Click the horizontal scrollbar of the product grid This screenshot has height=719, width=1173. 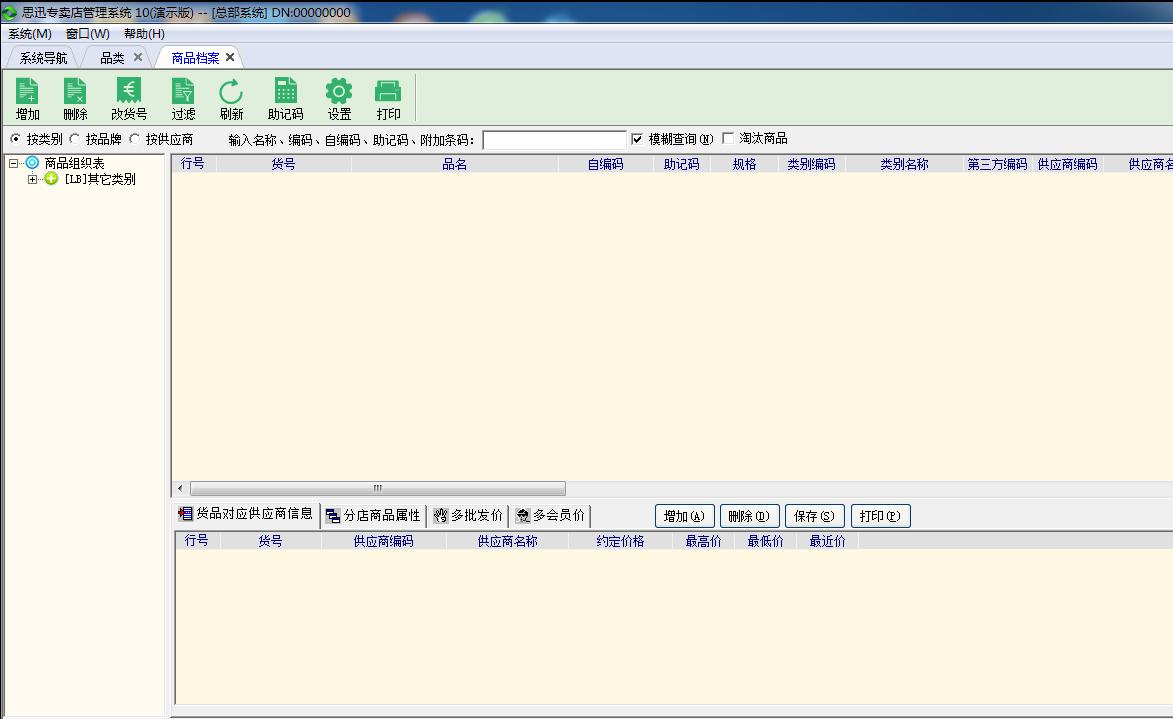[377, 489]
